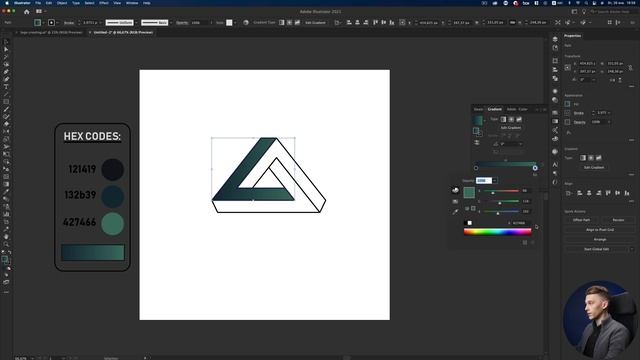Open the gradient angle dropdown
Screen dimensions: 640x360
point(520,144)
